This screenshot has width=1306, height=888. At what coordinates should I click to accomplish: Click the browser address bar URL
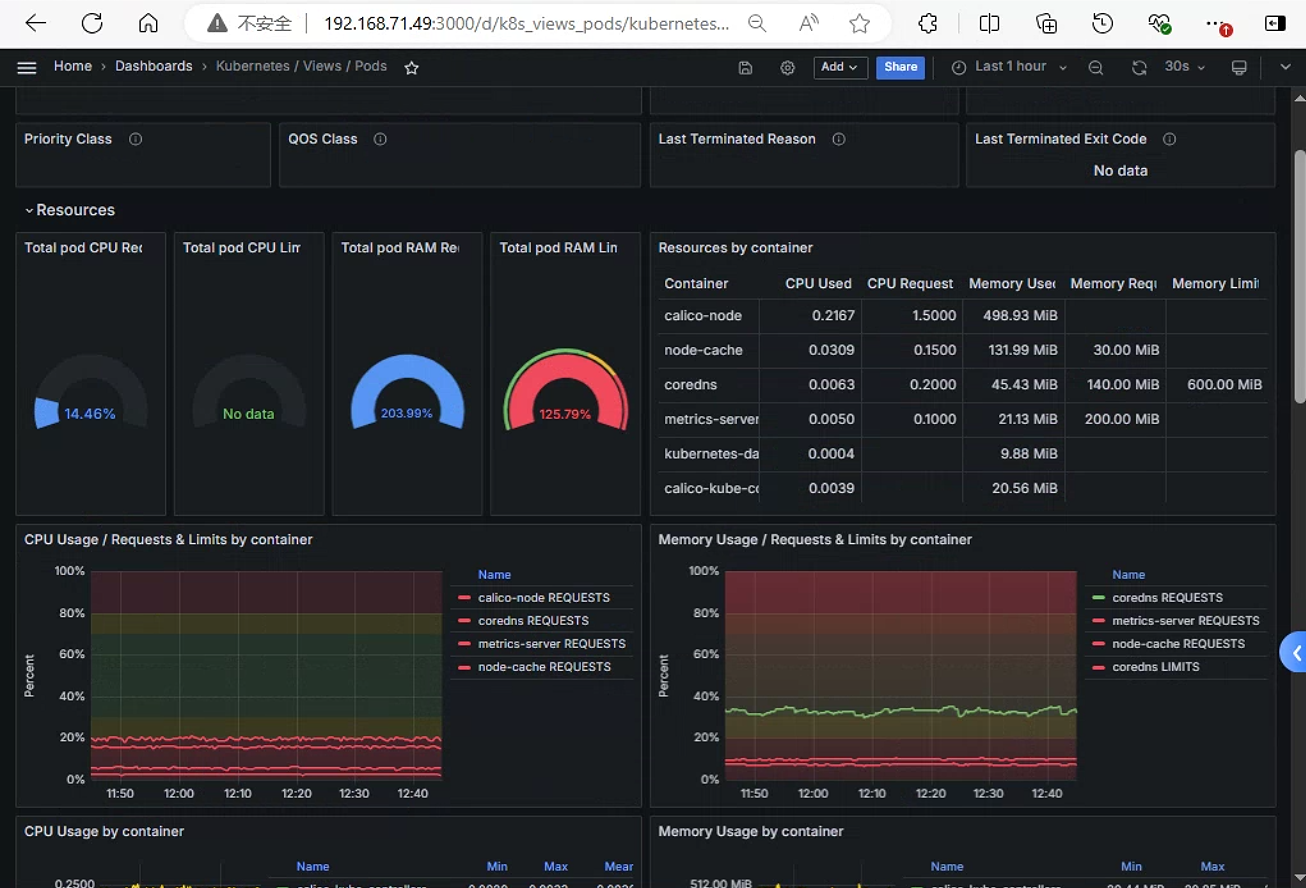(x=526, y=24)
